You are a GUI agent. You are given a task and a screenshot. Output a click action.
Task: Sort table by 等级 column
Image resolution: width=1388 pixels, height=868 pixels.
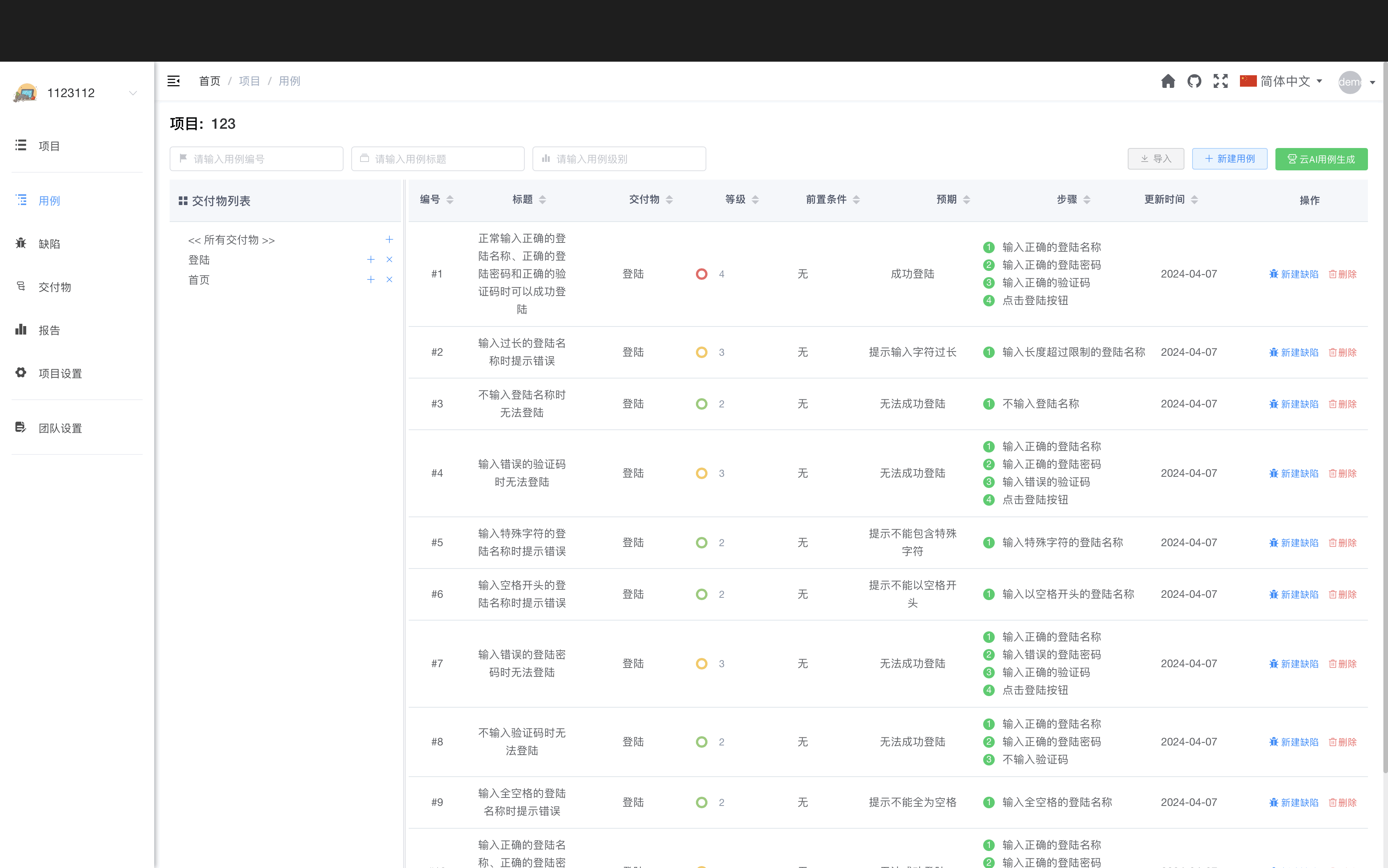[755, 199]
